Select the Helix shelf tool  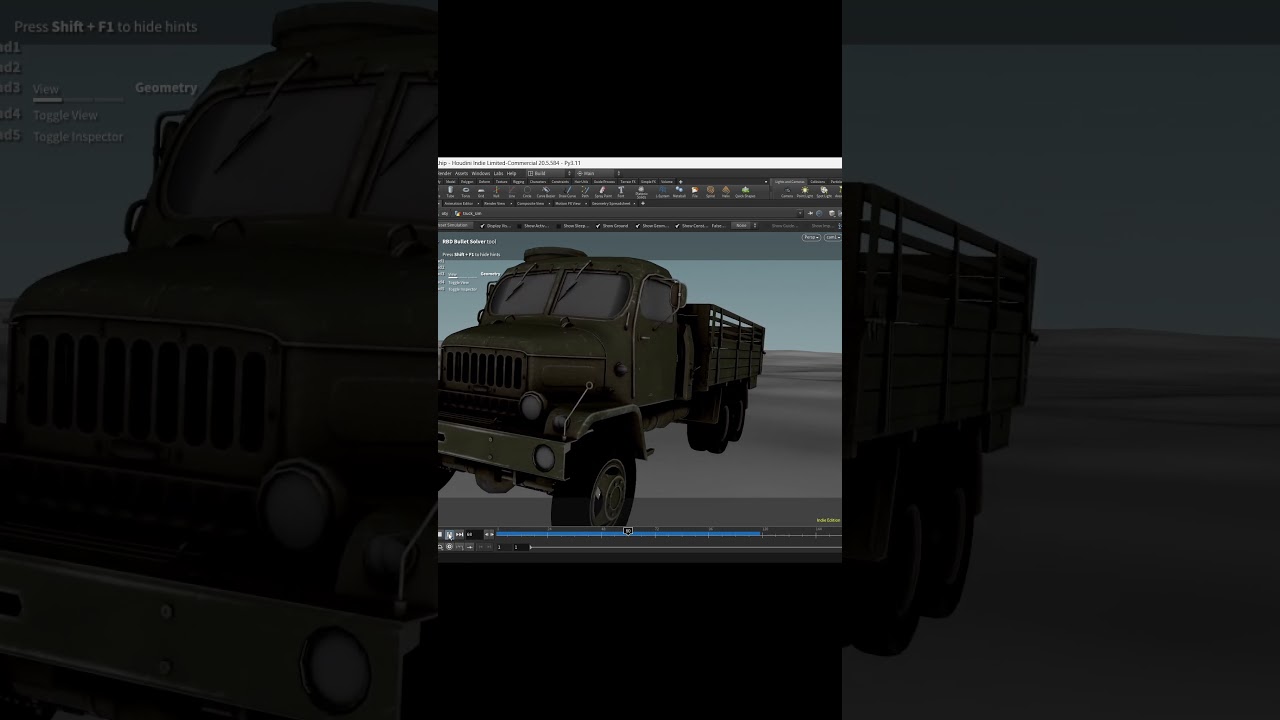coord(726,192)
